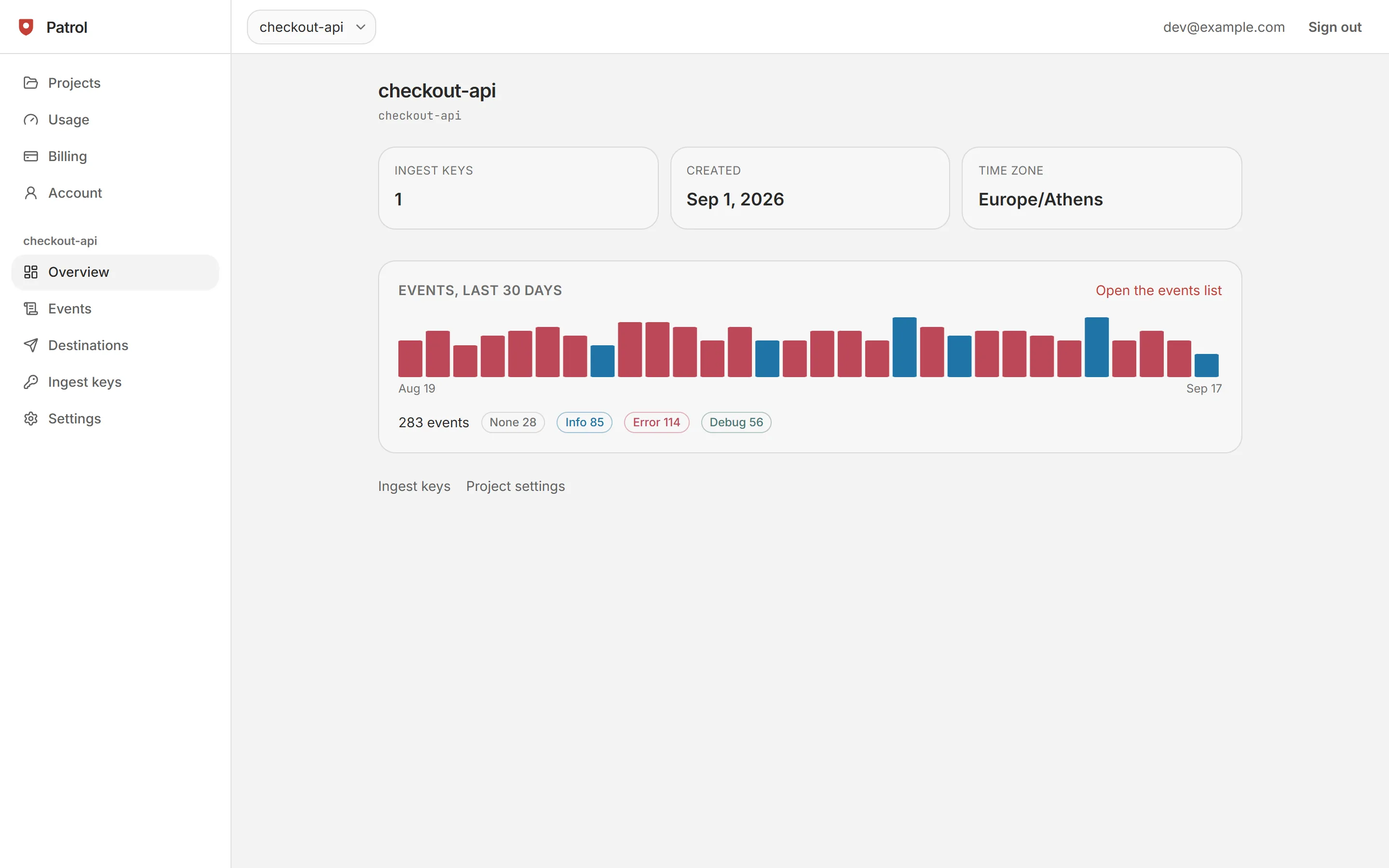Click the Events scroll icon
This screenshot has height=868, width=1389.
tap(31, 309)
